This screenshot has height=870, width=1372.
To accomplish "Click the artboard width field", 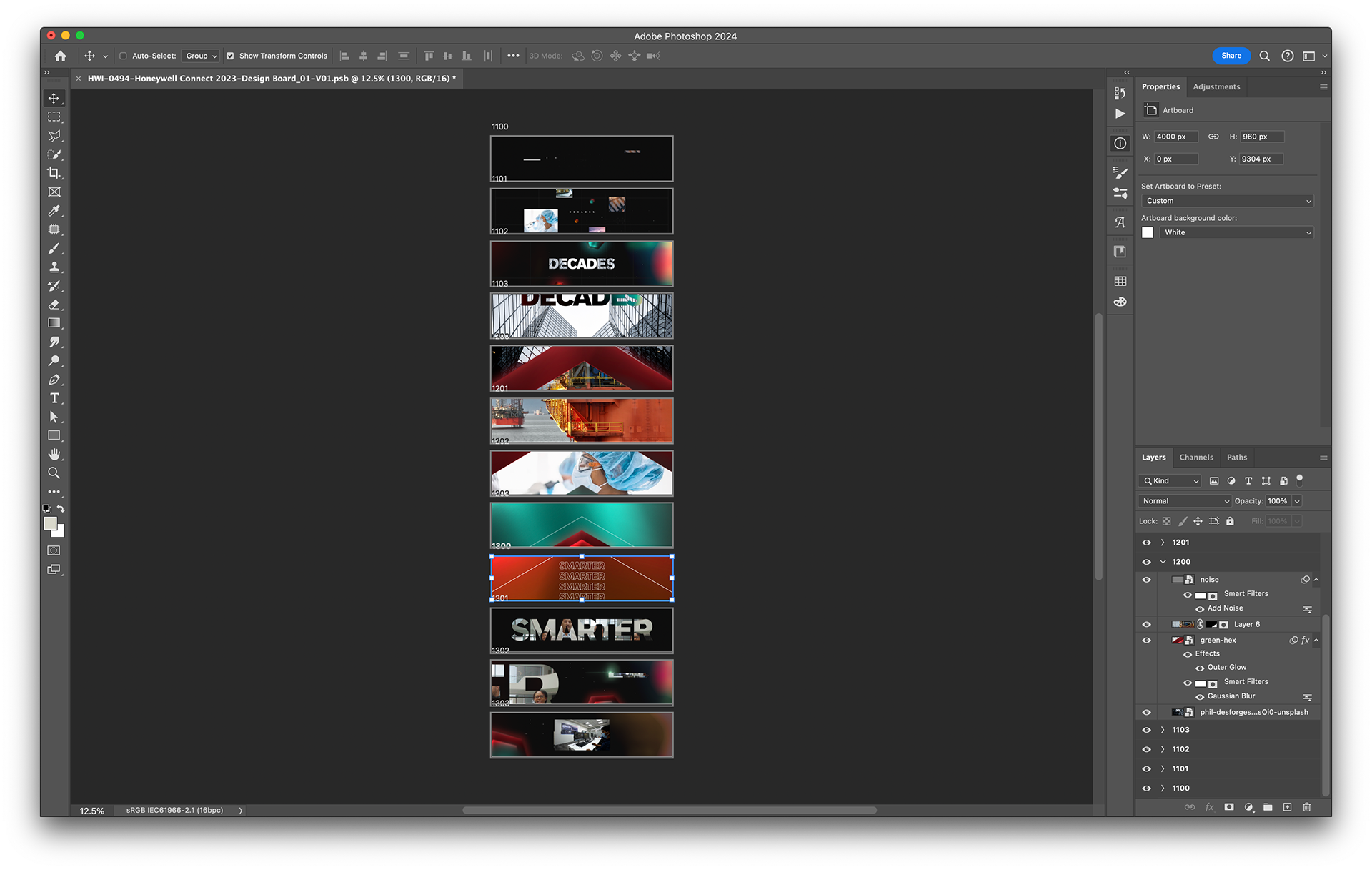I will coord(1175,137).
